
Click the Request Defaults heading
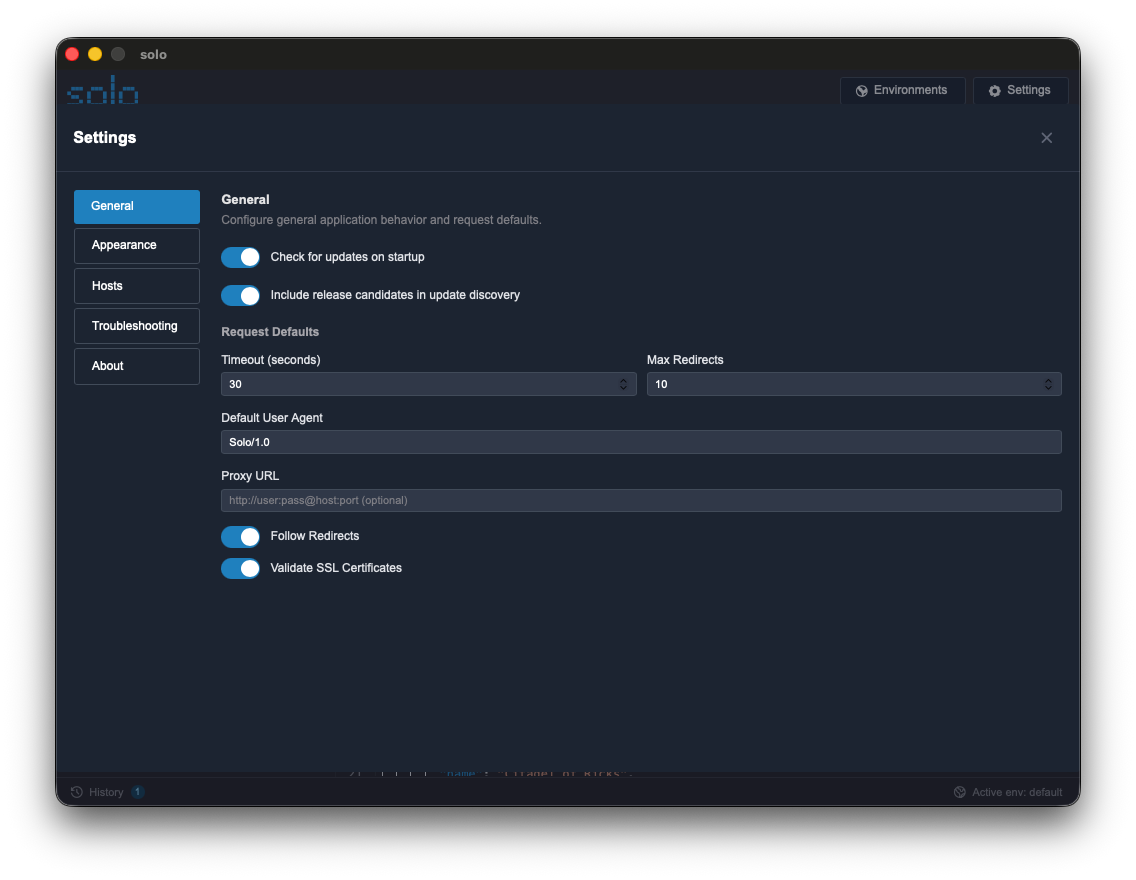tap(270, 332)
